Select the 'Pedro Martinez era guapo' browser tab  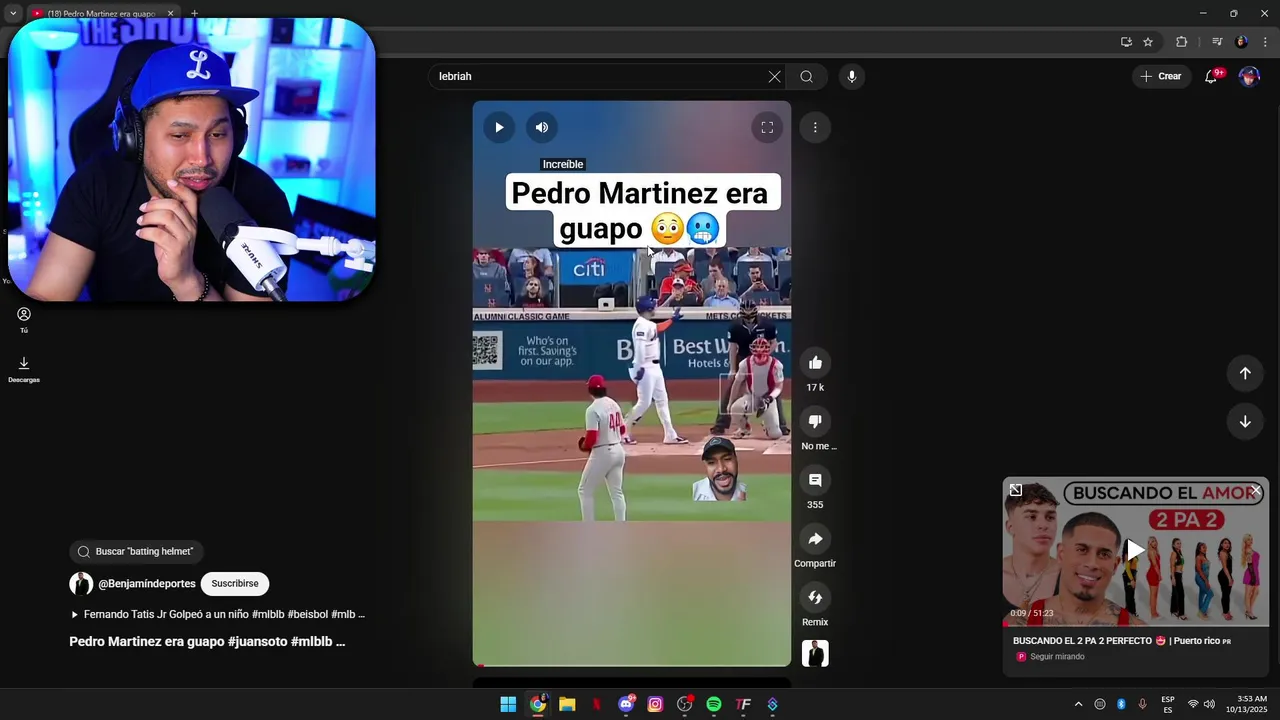(x=100, y=14)
